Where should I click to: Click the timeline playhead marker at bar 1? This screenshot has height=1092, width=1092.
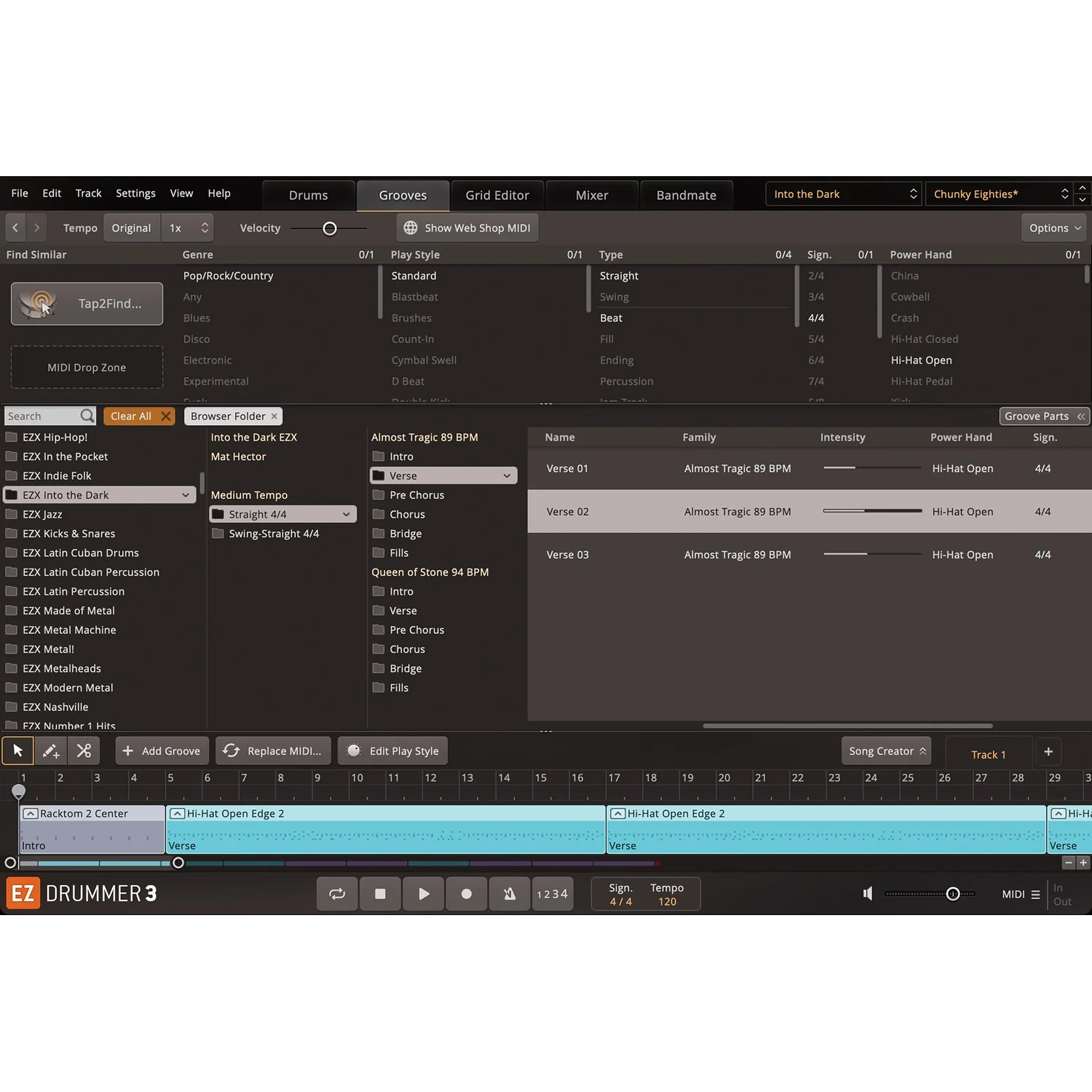(19, 791)
